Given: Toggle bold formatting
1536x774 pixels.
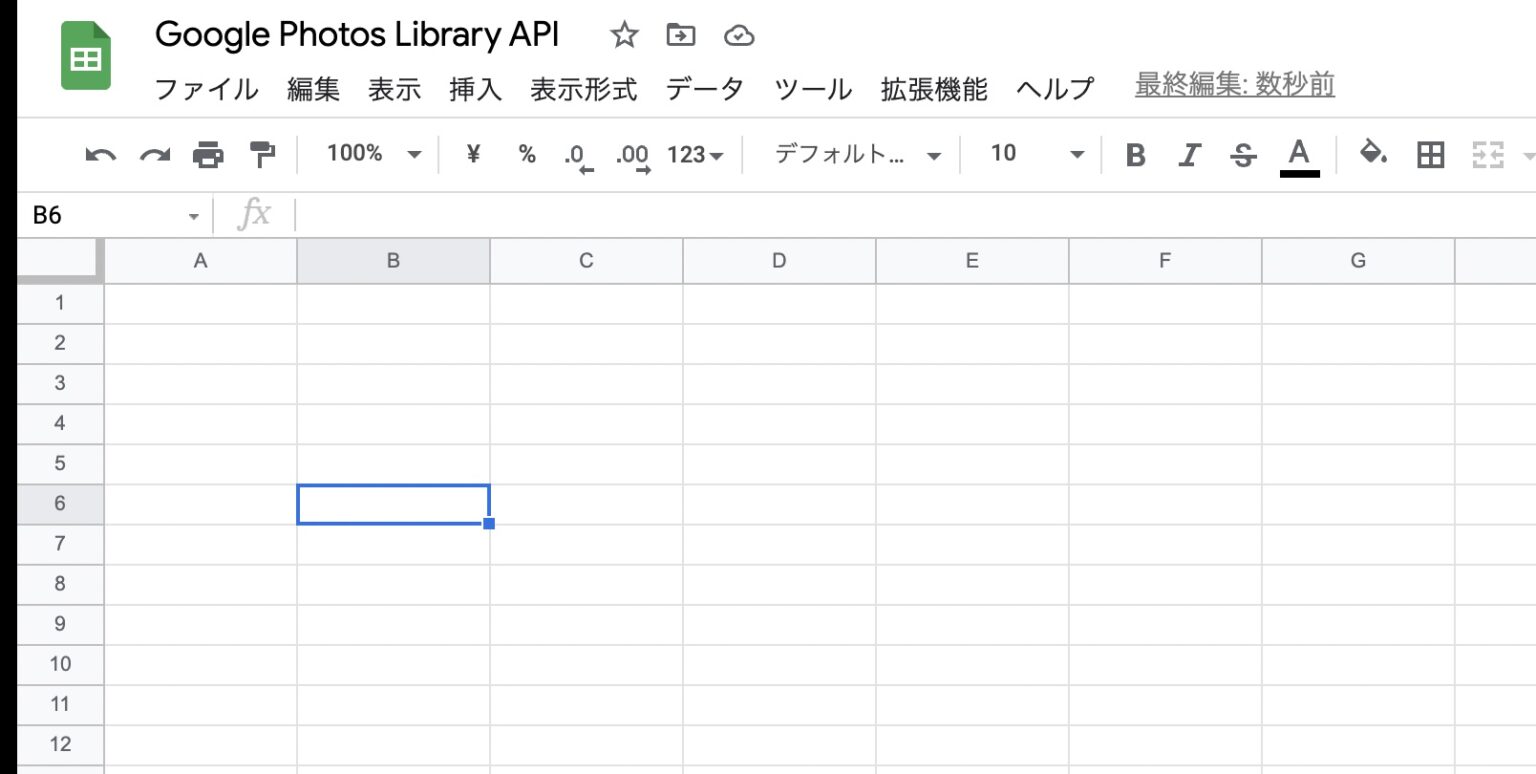Looking at the screenshot, I should click(1135, 155).
